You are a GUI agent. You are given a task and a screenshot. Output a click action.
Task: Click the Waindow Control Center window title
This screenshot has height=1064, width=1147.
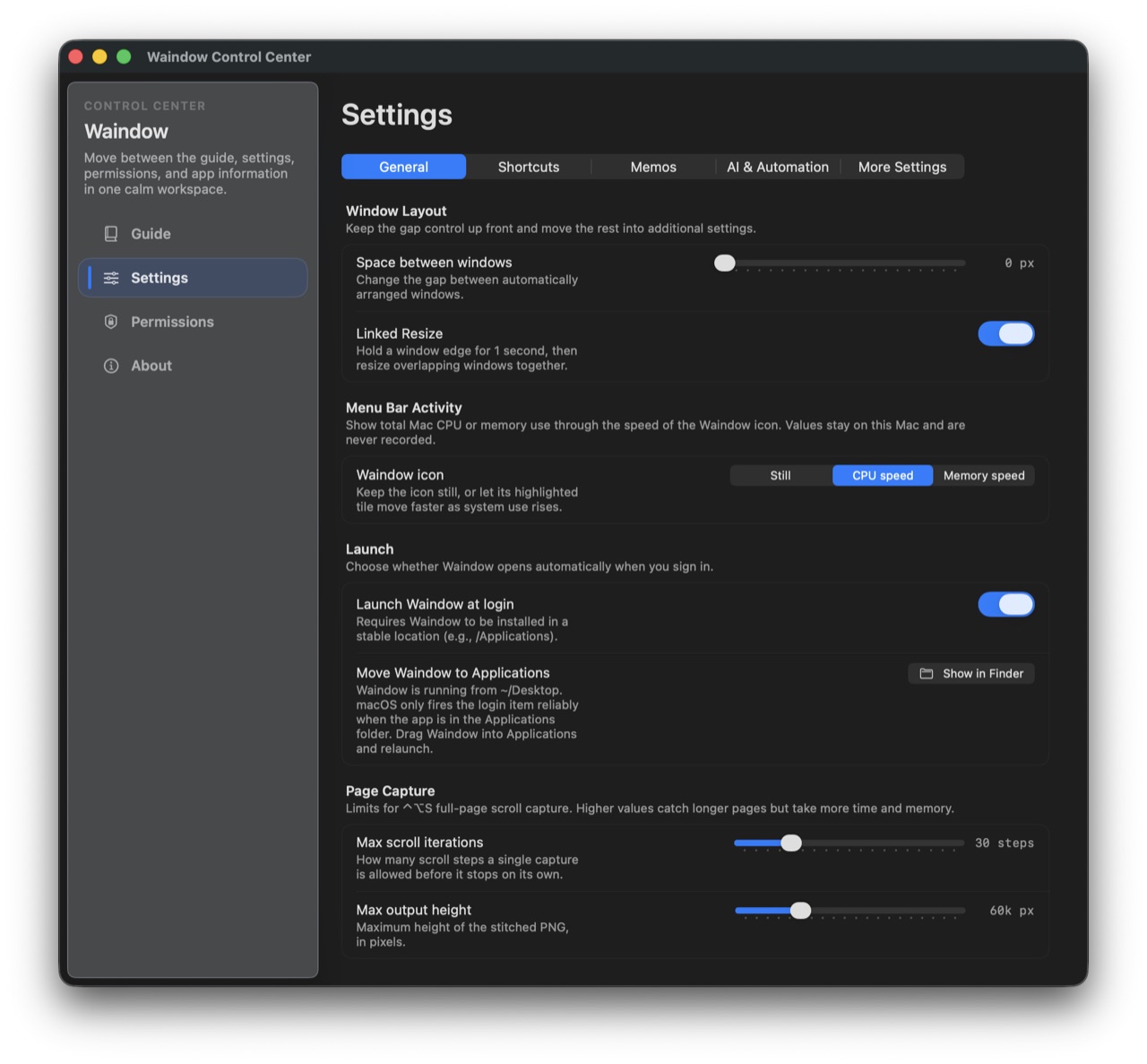pyautogui.click(x=229, y=56)
